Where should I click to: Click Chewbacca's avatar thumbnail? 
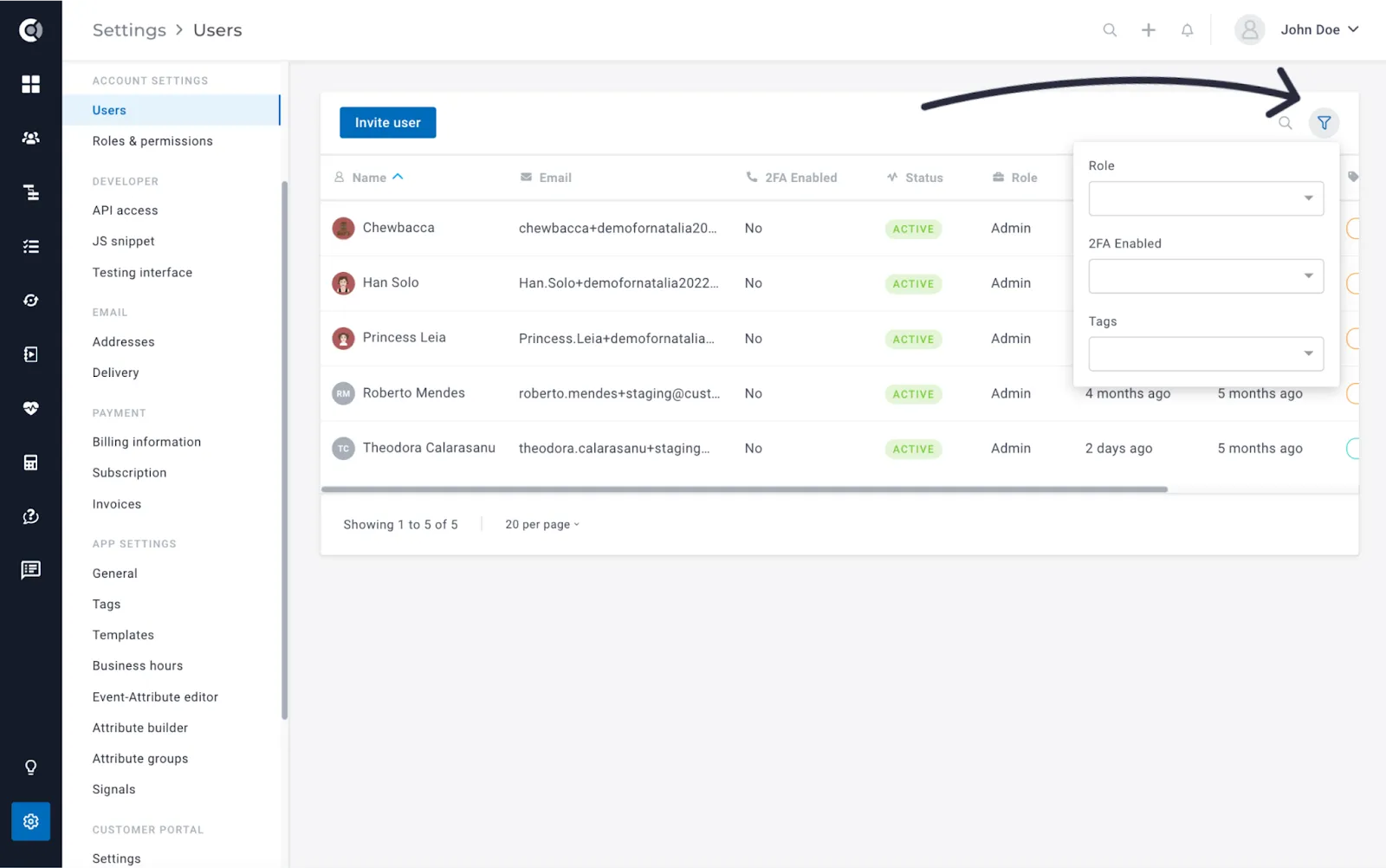pos(344,229)
